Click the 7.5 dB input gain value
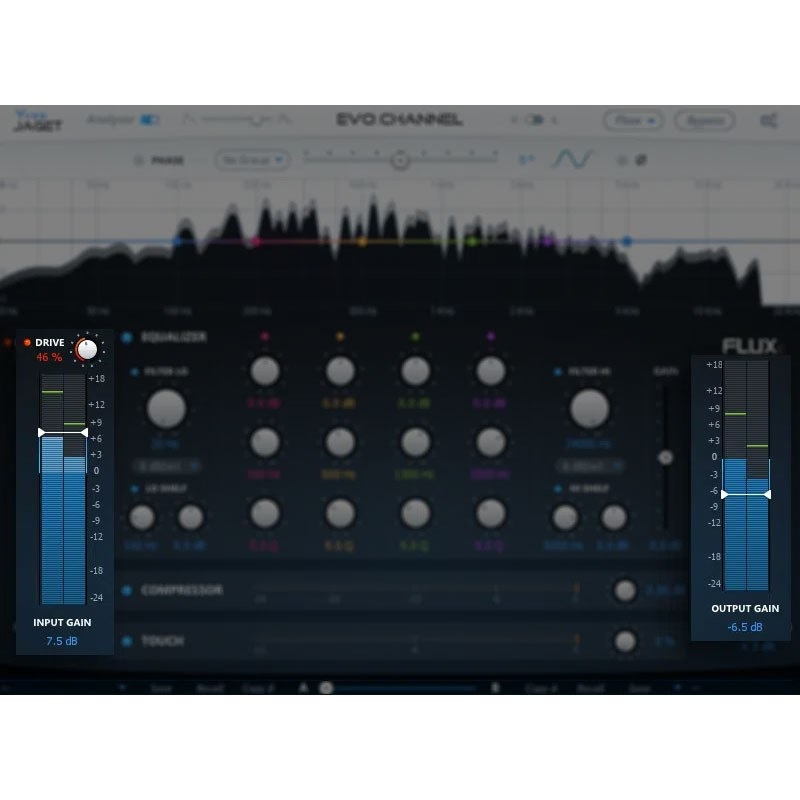This screenshot has height=800, width=800. [x=62, y=641]
